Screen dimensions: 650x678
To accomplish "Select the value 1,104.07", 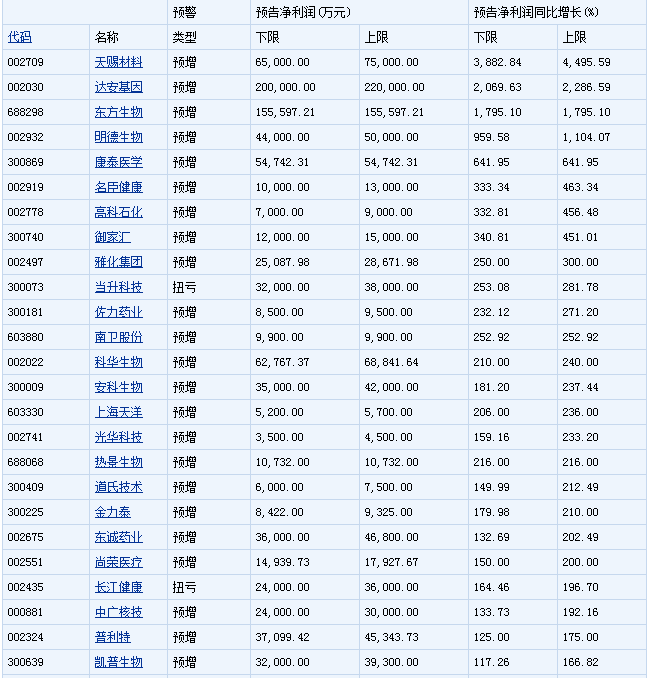I will click(586, 138).
